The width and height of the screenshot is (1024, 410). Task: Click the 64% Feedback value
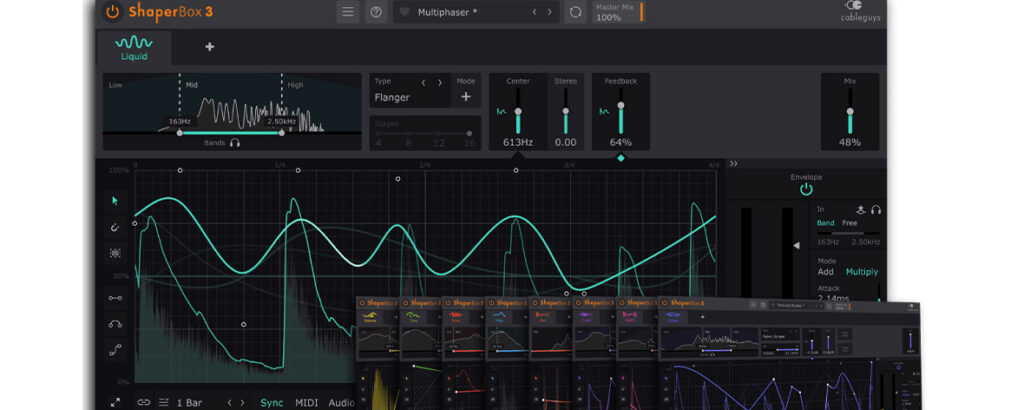[620, 142]
